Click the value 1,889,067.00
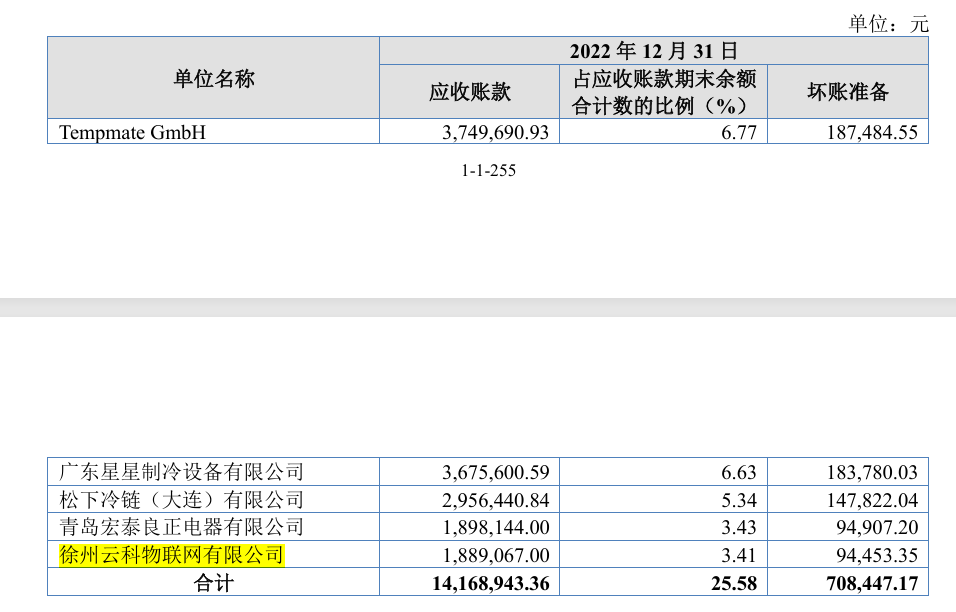The width and height of the screenshot is (956, 612). (496, 555)
